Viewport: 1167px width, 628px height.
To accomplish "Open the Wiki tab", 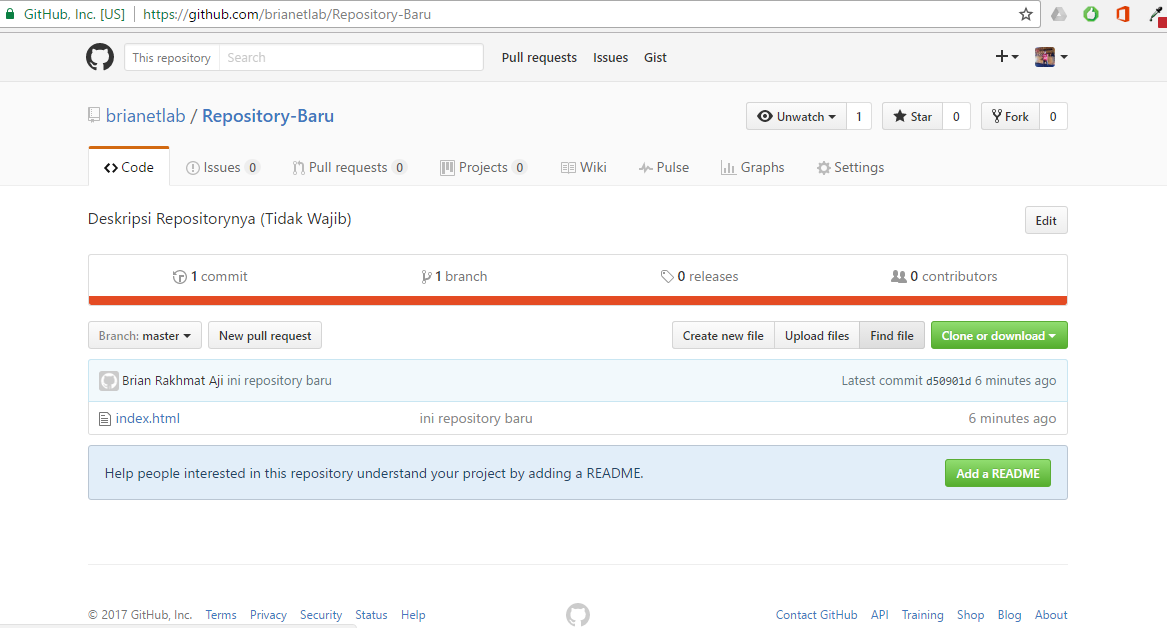I will pos(584,167).
